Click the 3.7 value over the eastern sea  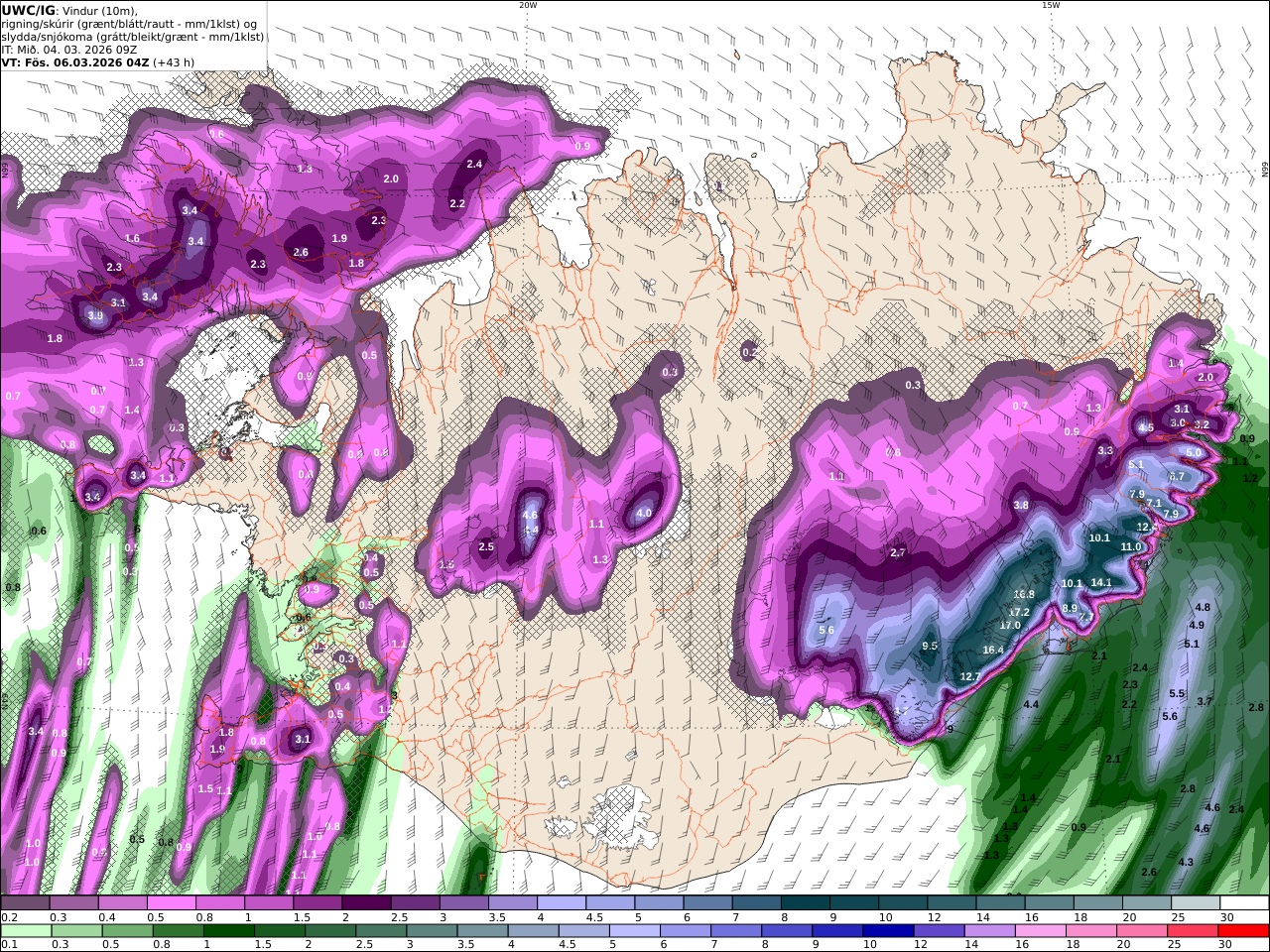pyautogui.click(x=1205, y=701)
